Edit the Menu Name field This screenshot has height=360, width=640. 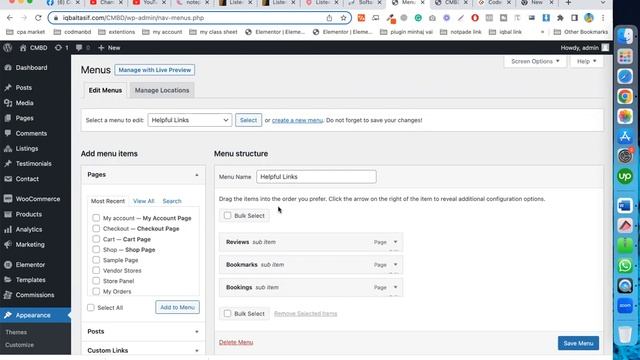(316, 177)
